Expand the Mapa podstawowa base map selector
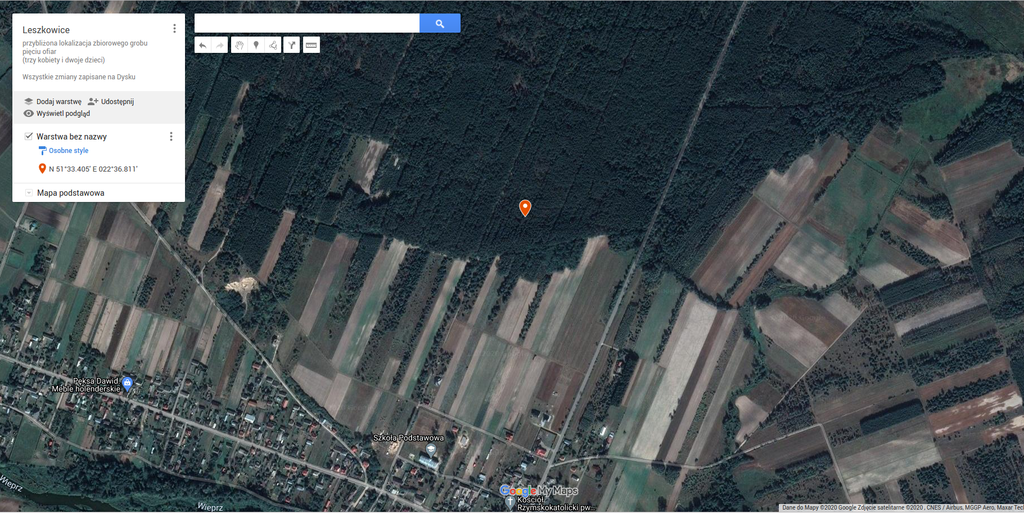 [x=28, y=192]
